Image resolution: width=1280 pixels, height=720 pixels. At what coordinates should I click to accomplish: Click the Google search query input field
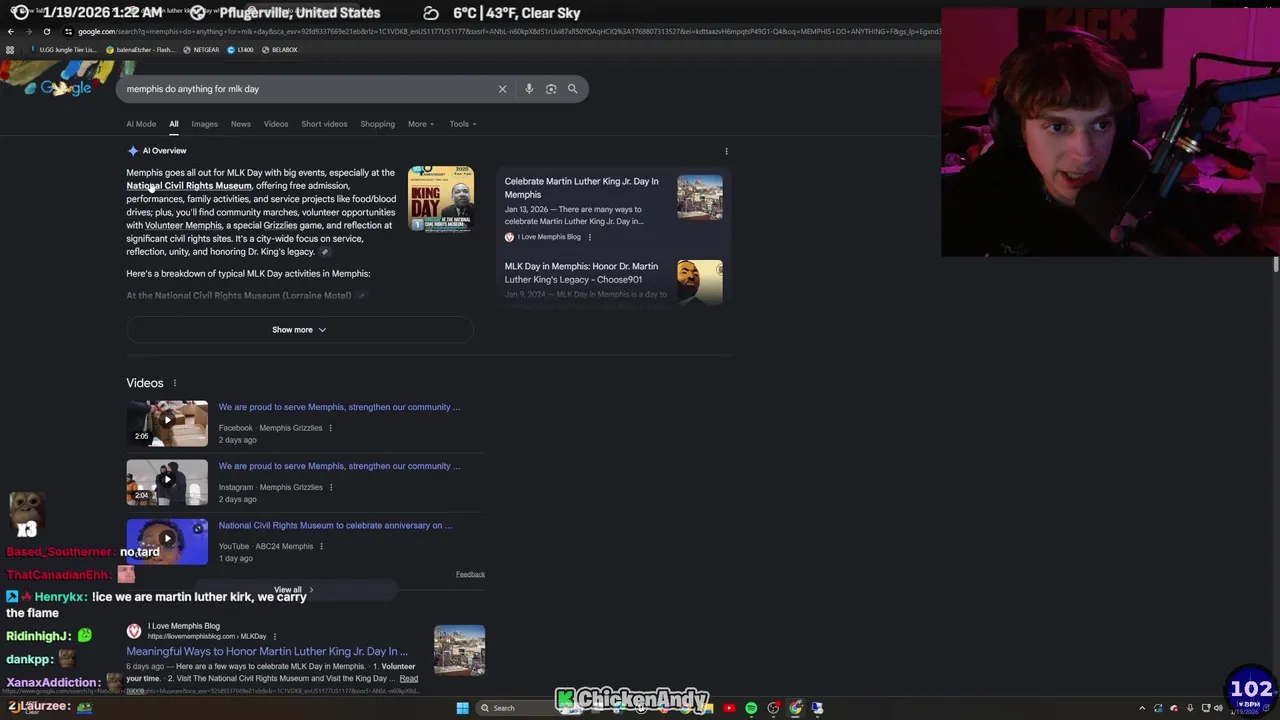(x=310, y=89)
